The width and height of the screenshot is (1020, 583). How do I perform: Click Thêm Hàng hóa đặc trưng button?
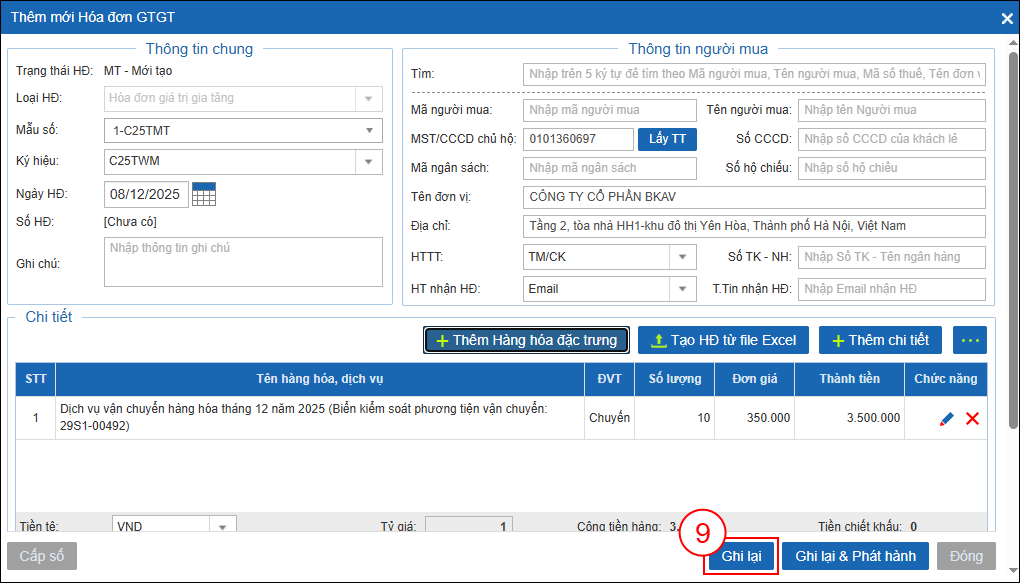(x=526, y=340)
